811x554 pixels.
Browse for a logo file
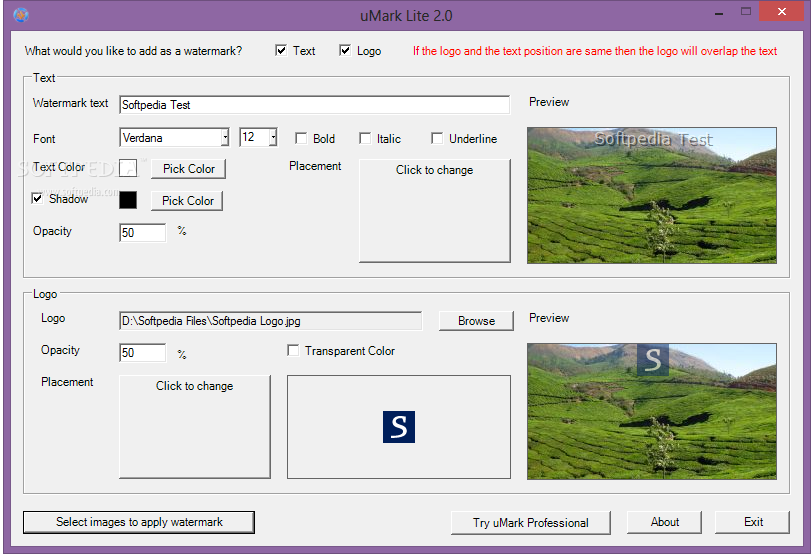476,321
